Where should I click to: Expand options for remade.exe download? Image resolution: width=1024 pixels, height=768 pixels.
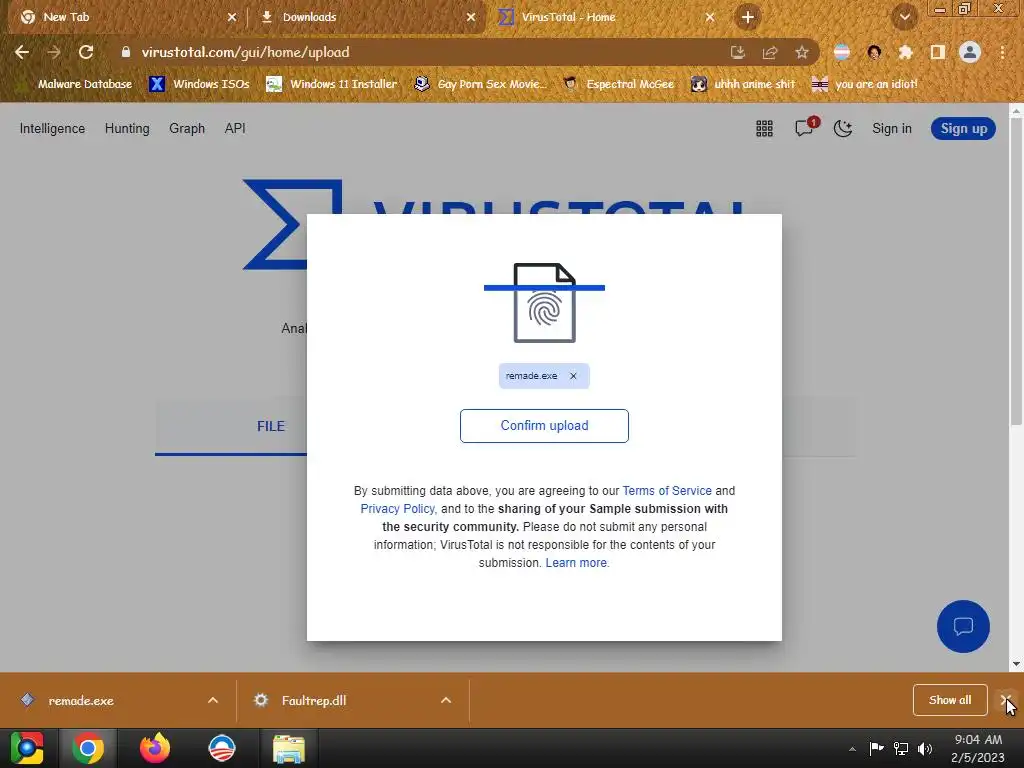213,700
